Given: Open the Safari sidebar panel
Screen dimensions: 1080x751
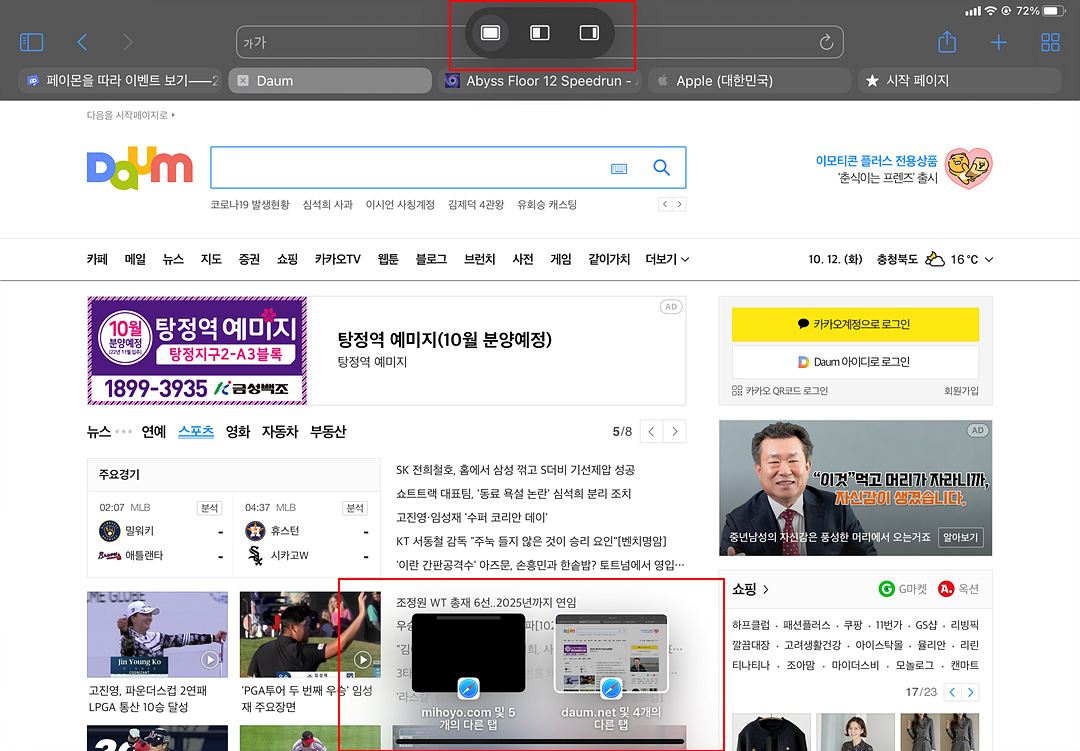Looking at the screenshot, I should click(32, 42).
